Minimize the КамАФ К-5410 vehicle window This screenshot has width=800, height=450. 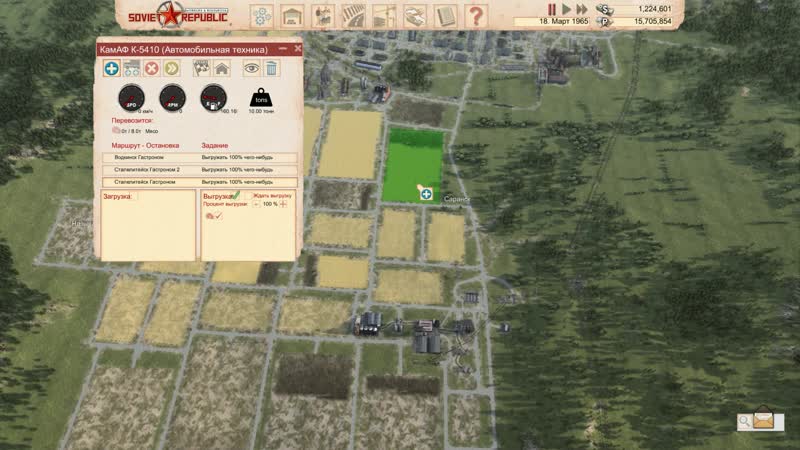click(x=283, y=49)
